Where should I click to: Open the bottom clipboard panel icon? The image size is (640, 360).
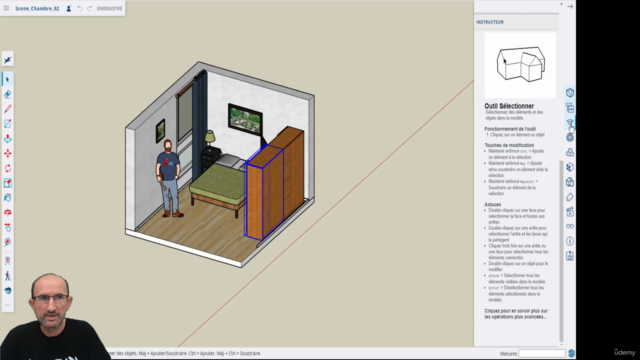pos(570,256)
